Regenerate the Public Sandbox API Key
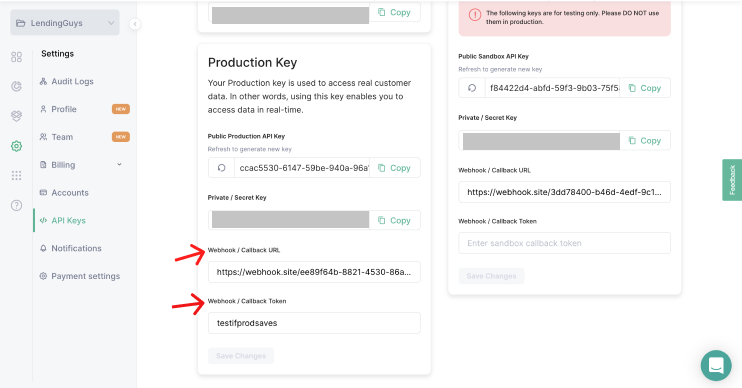Viewport: 742px width, 388px height. 472,88
